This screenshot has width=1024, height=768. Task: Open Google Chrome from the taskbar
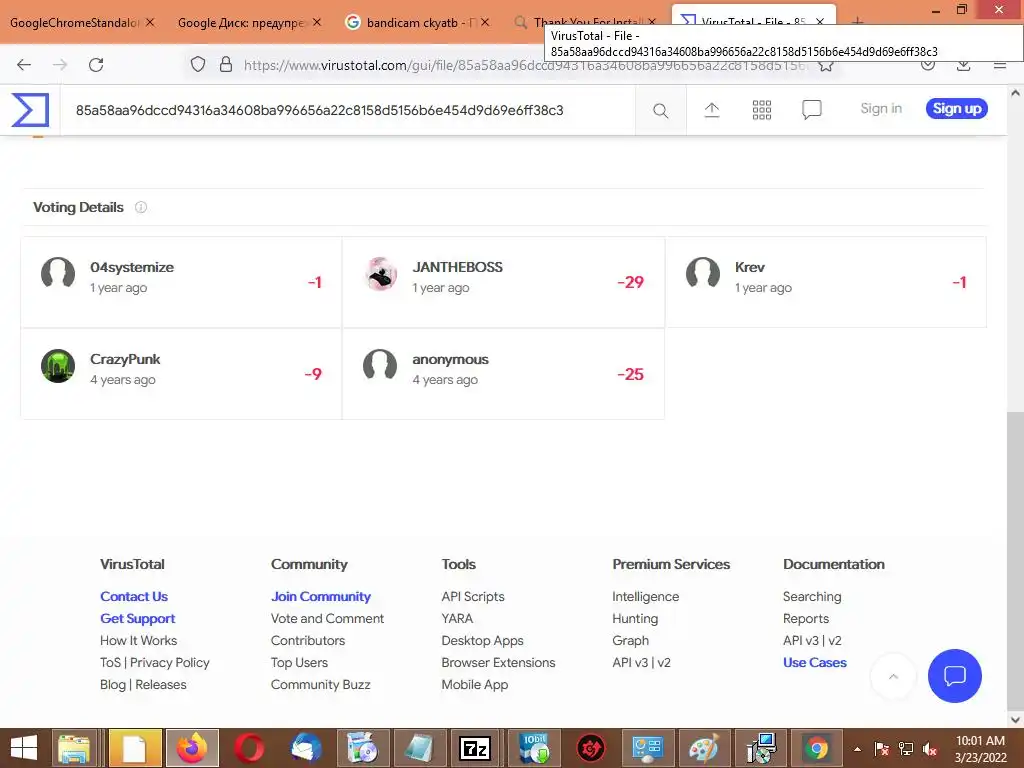point(816,748)
